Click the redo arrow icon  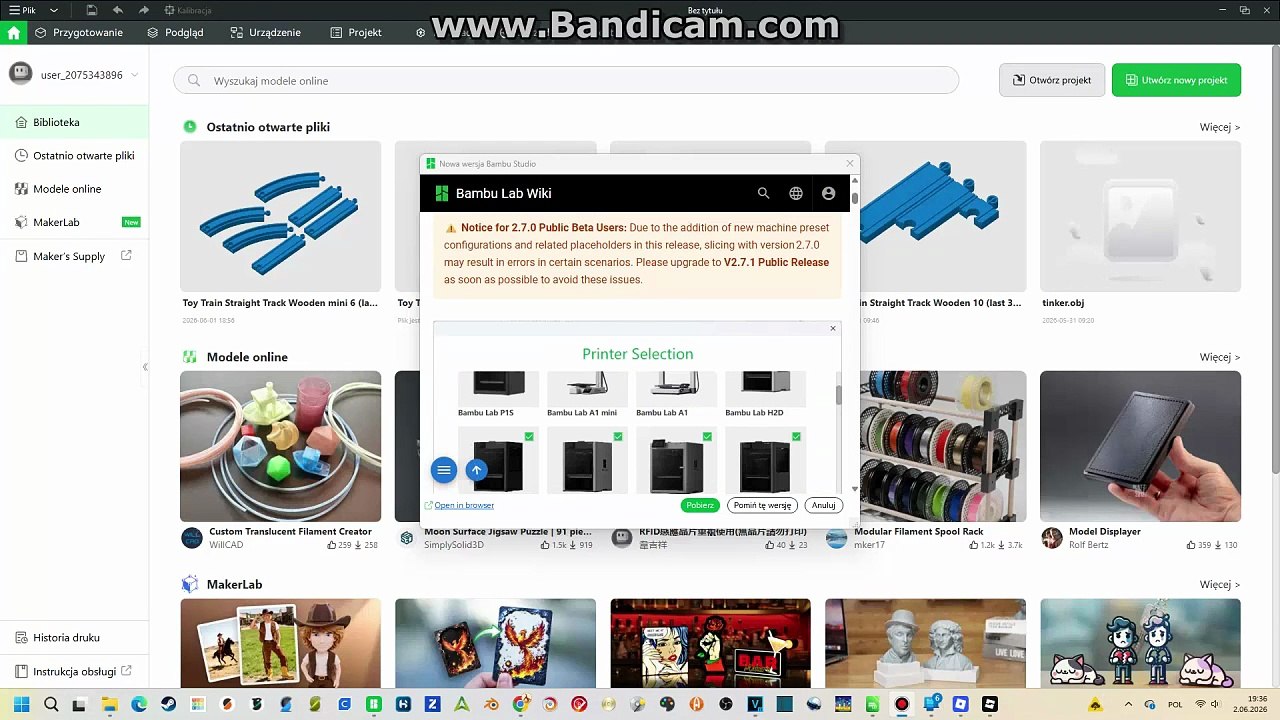tap(144, 10)
